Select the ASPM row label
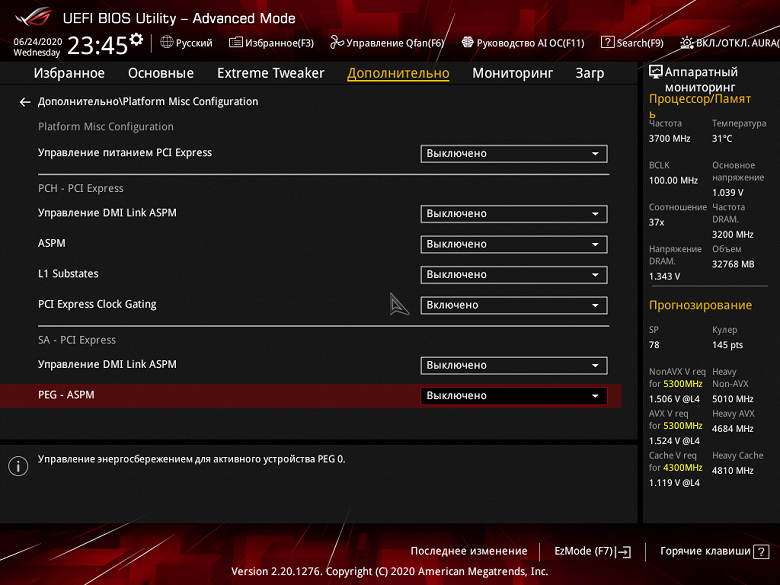Viewport: 780px width, 585px height. coord(52,243)
